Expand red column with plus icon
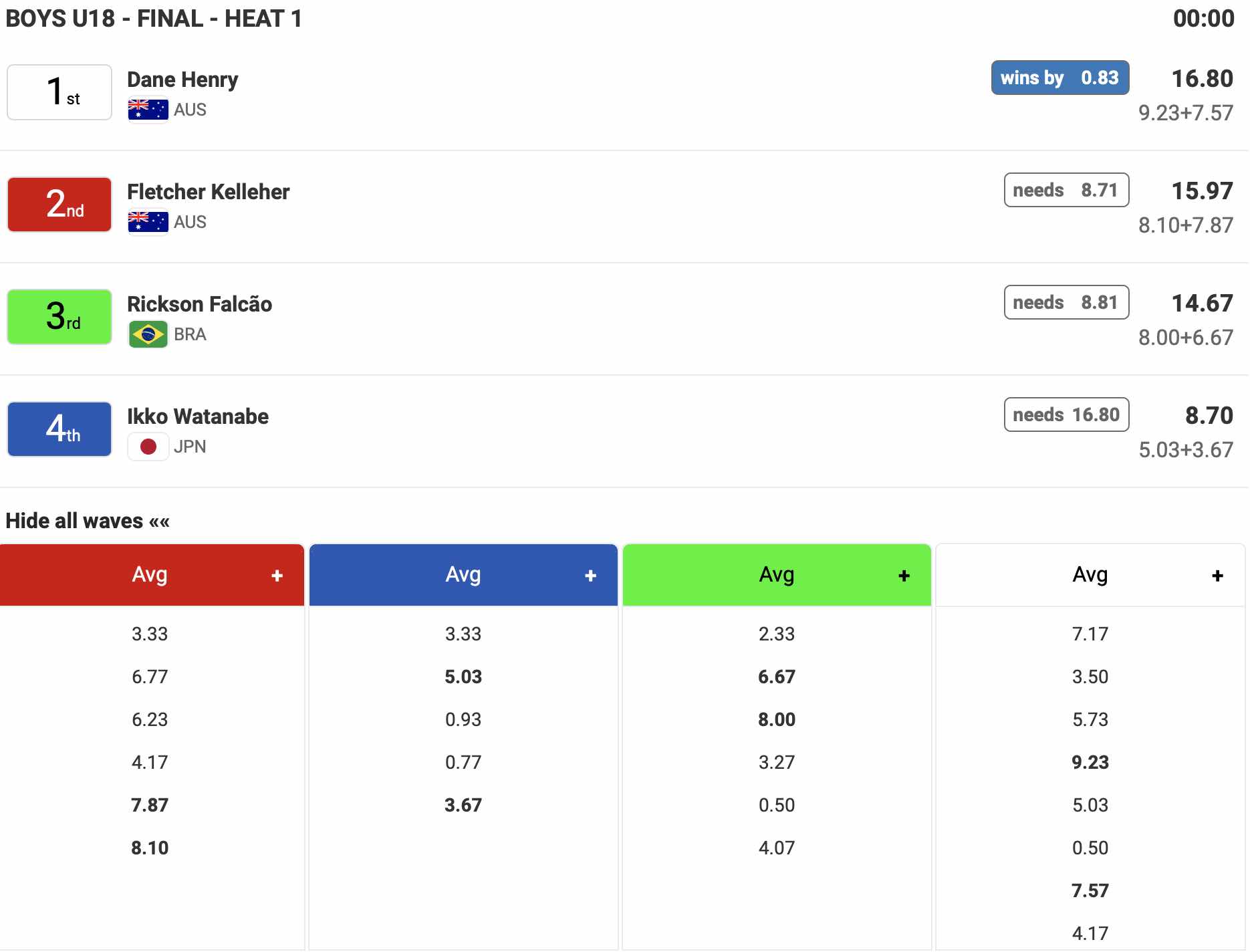This screenshot has width=1250, height=952. click(277, 576)
